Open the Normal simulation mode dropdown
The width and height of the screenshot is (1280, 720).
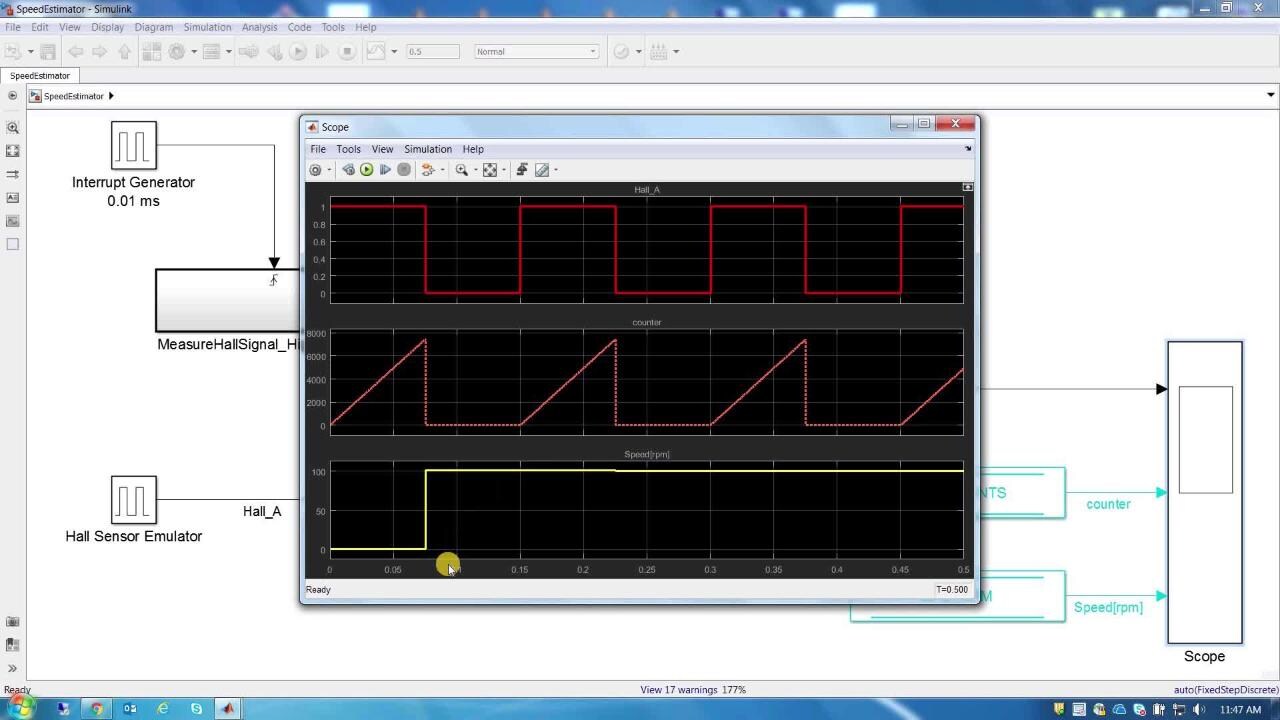click(536, 52)
